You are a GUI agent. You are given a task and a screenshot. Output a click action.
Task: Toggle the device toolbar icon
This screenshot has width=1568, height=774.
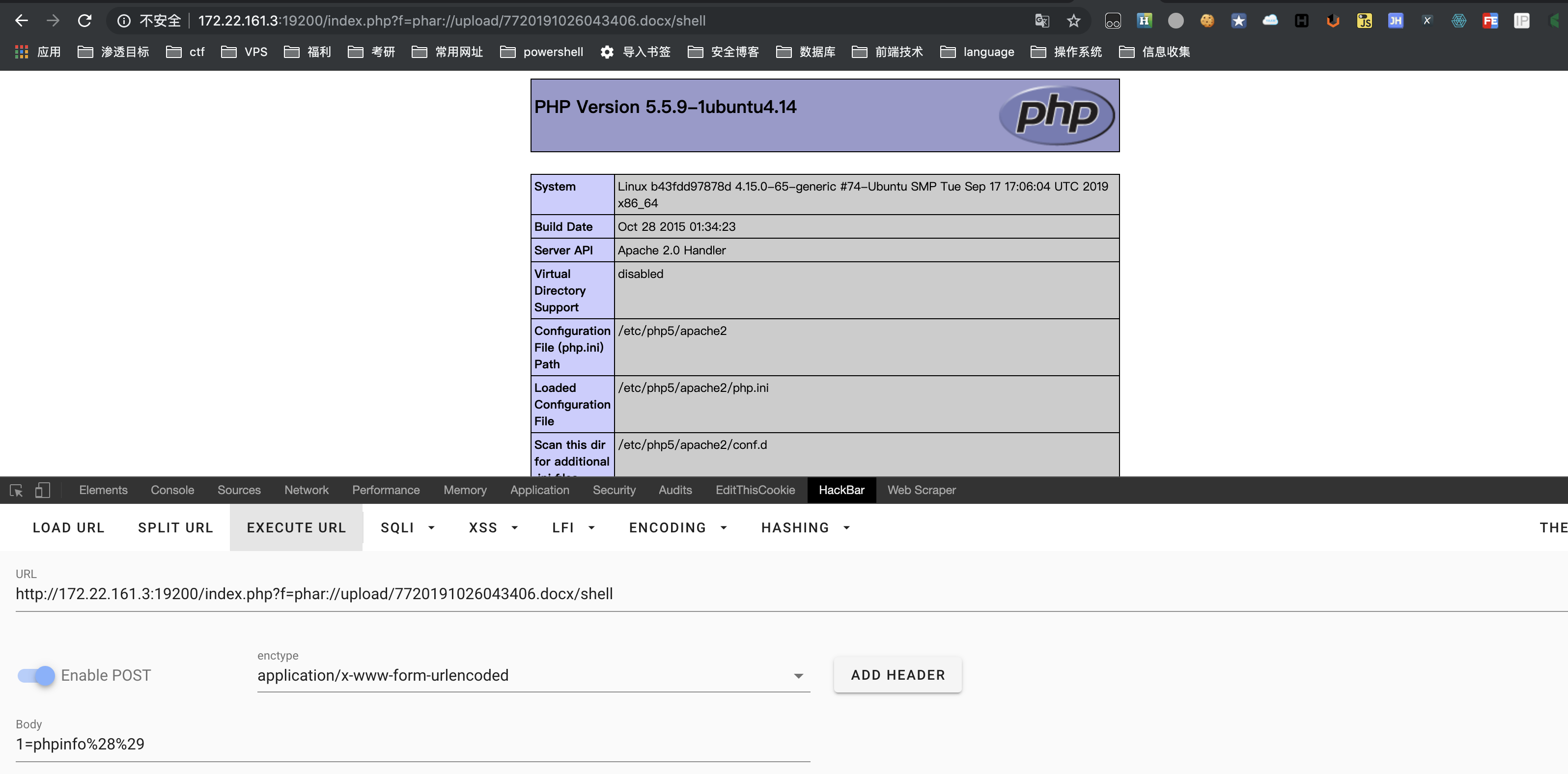(x=42, y=490)
